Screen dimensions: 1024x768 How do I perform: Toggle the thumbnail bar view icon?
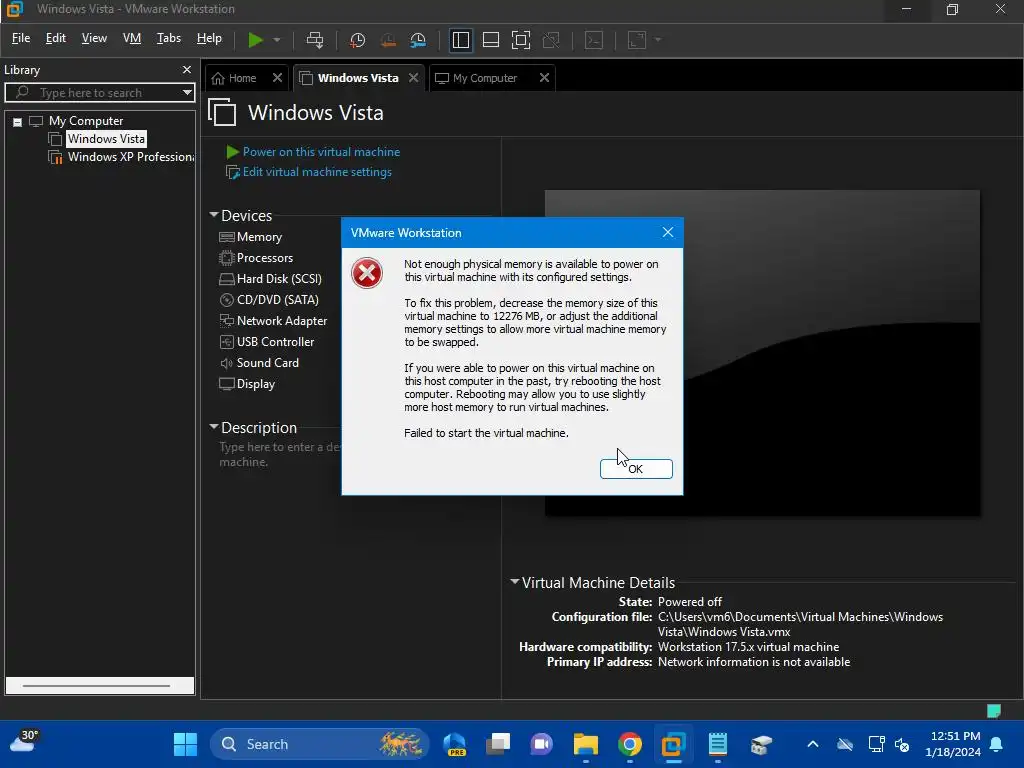(x=490, y=40)
